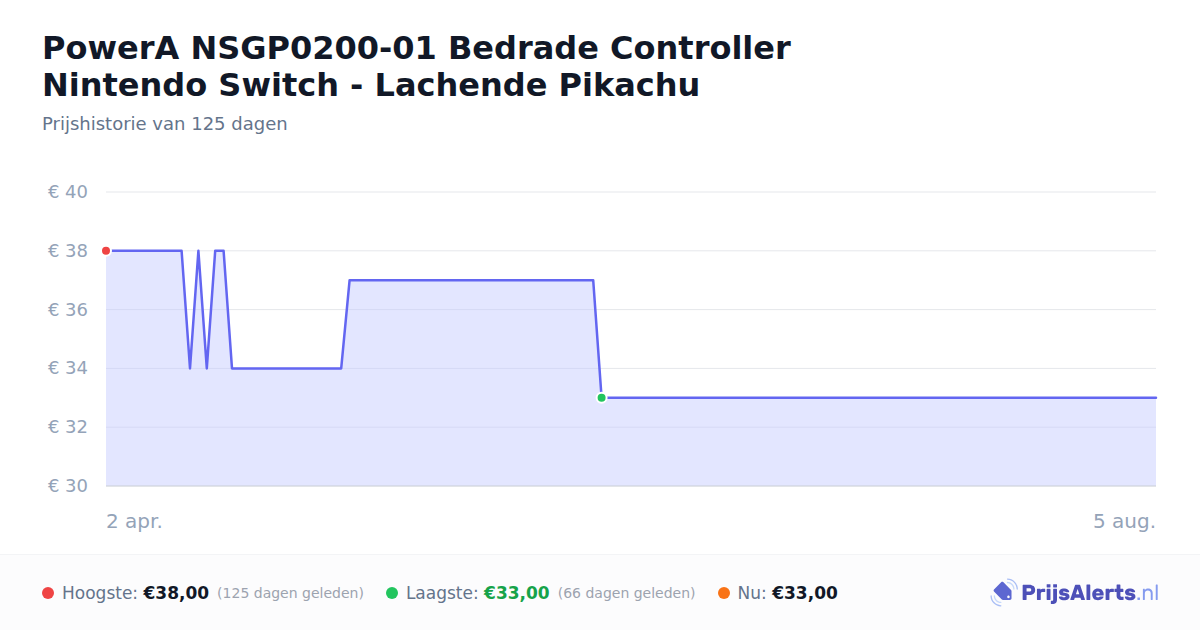Viewport: 1200px width, 630px height.
Task: Click the €34 low segment of price line
Action: tap(287, 368)
